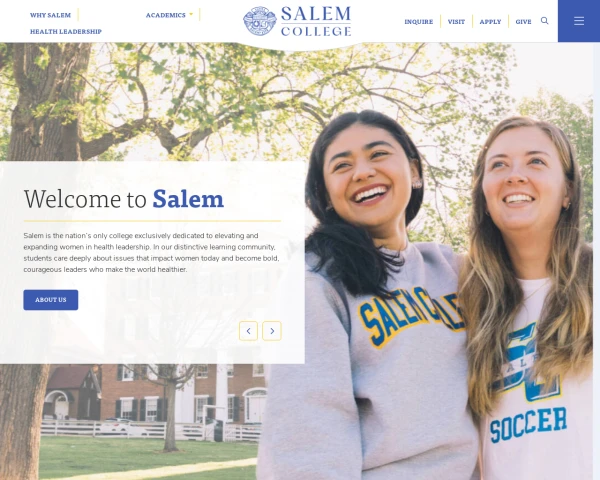Click the Salem College seal logo
This screenshot has height=480, width=600.
259,21
